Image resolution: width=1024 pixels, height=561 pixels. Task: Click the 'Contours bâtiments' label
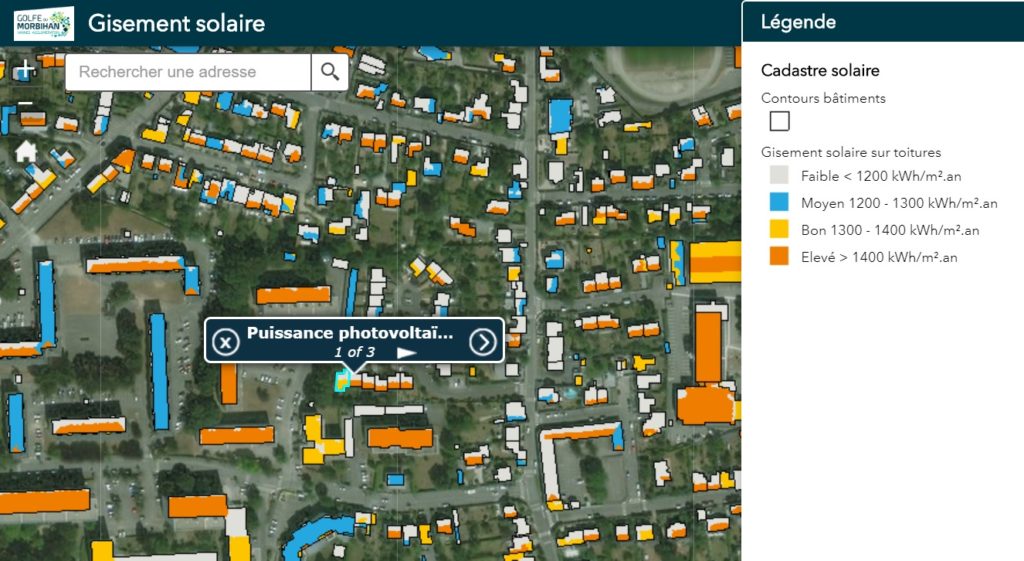(823, 99)
